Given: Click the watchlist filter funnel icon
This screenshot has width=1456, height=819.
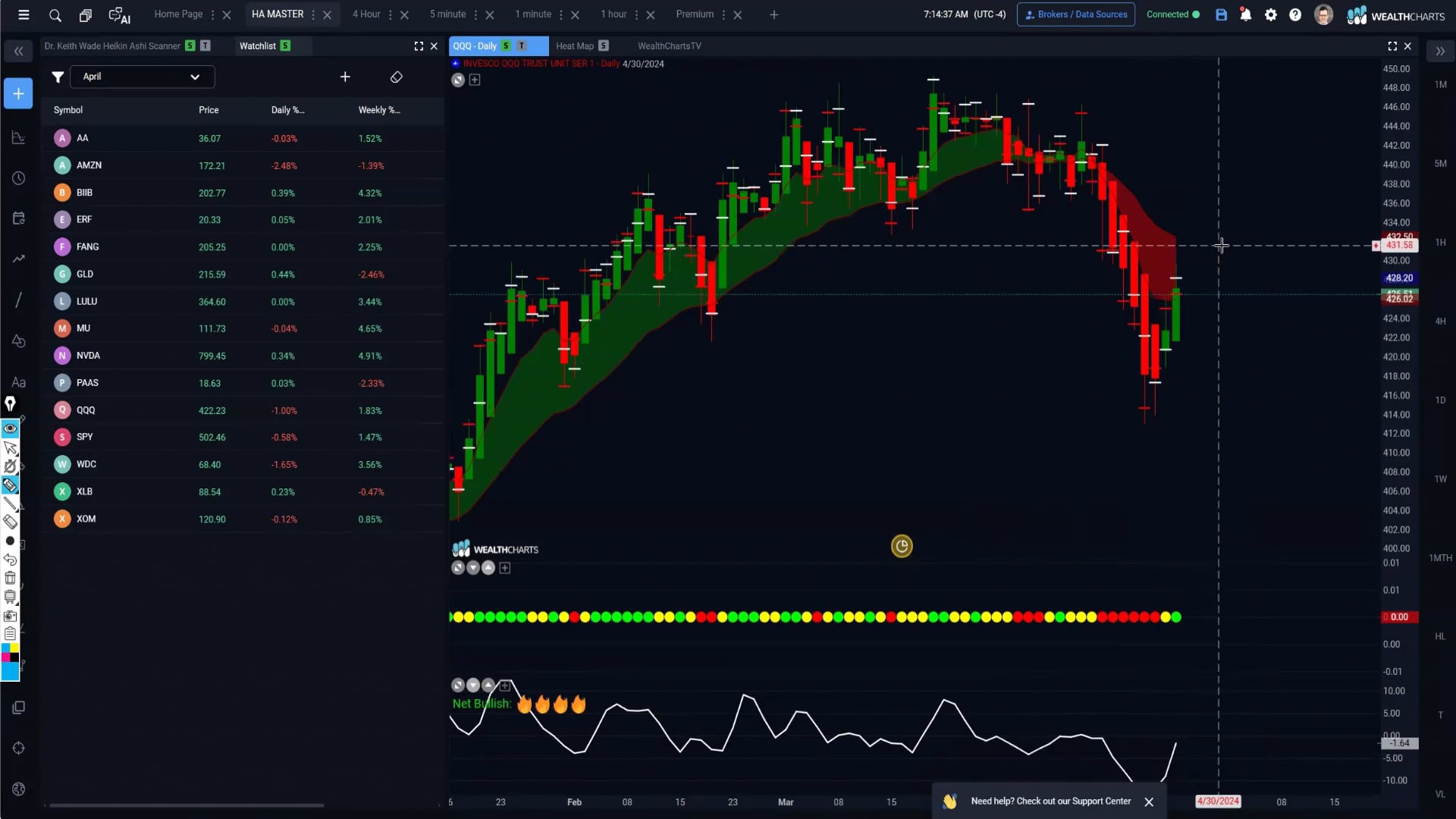Looking at the screenshot, I should click(x=58, y=77).
